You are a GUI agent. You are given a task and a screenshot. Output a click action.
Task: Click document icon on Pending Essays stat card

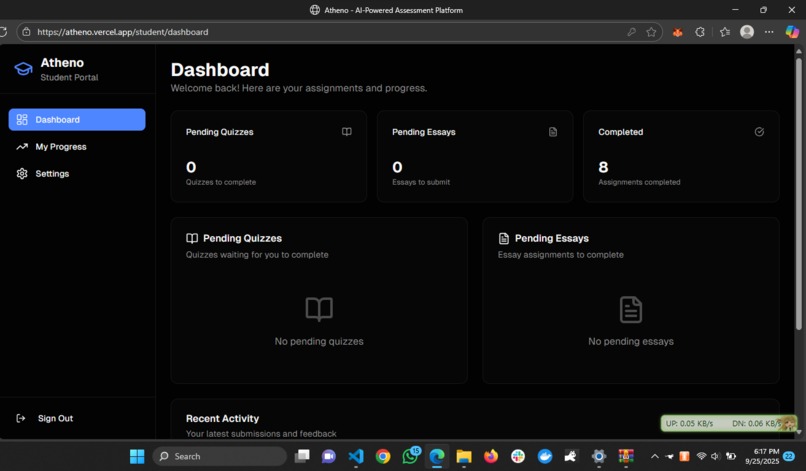pos(553,132)
